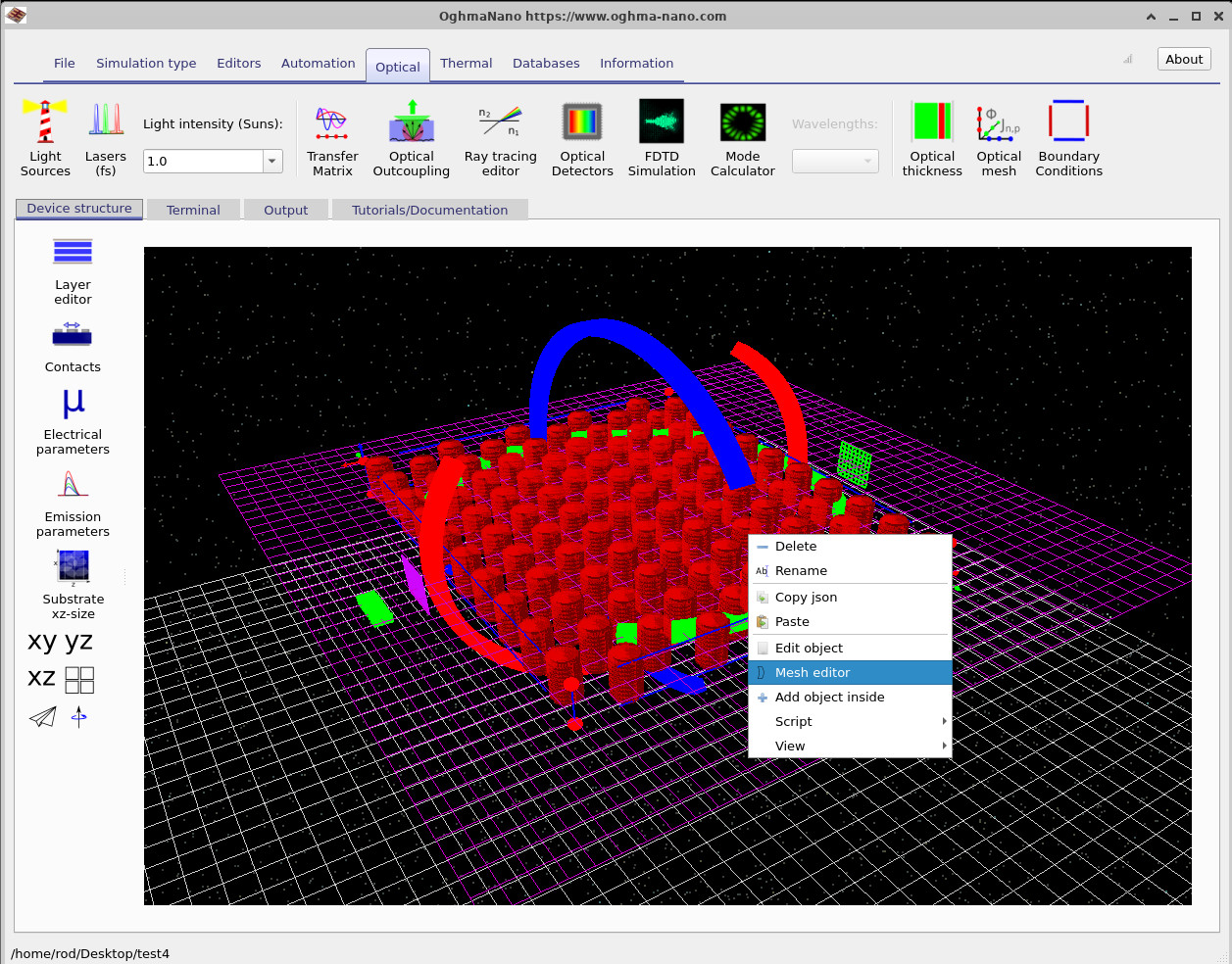Open the Databases ribbon tab
Viewport: 1232px width, 964px height.
pos(546,63)
